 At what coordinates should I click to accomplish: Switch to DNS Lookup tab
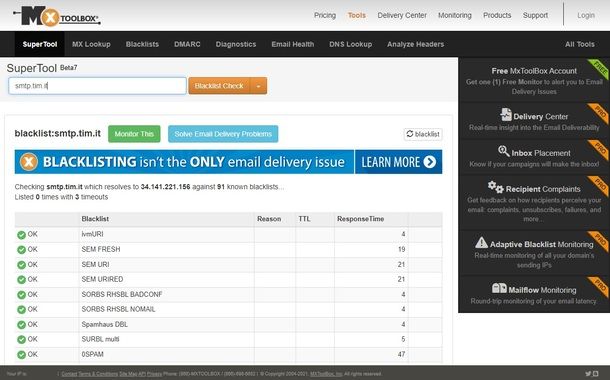pyautogui.click(x=351, y=44)
